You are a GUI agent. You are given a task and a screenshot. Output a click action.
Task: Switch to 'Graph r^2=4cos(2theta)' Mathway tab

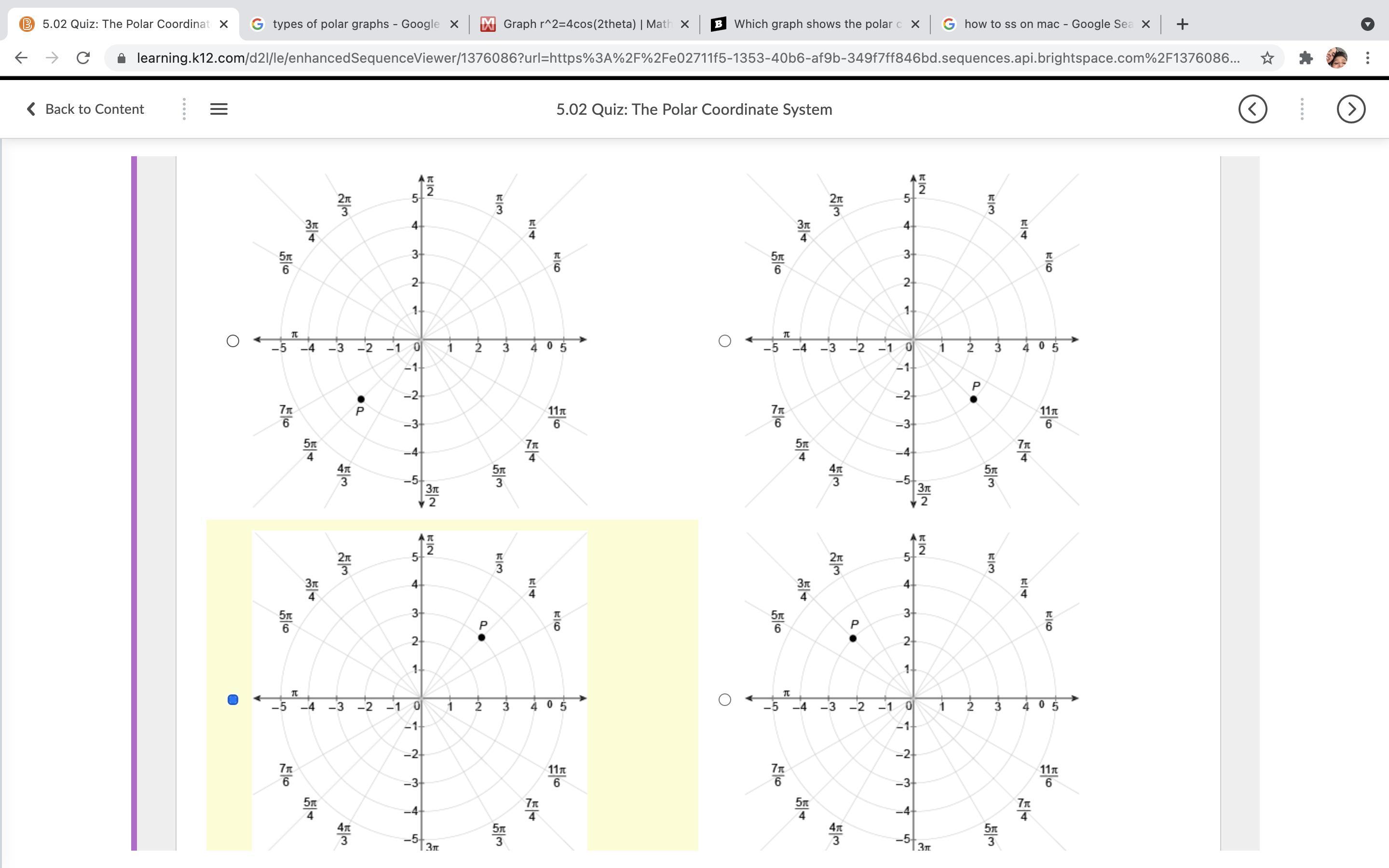coord(586,24)
